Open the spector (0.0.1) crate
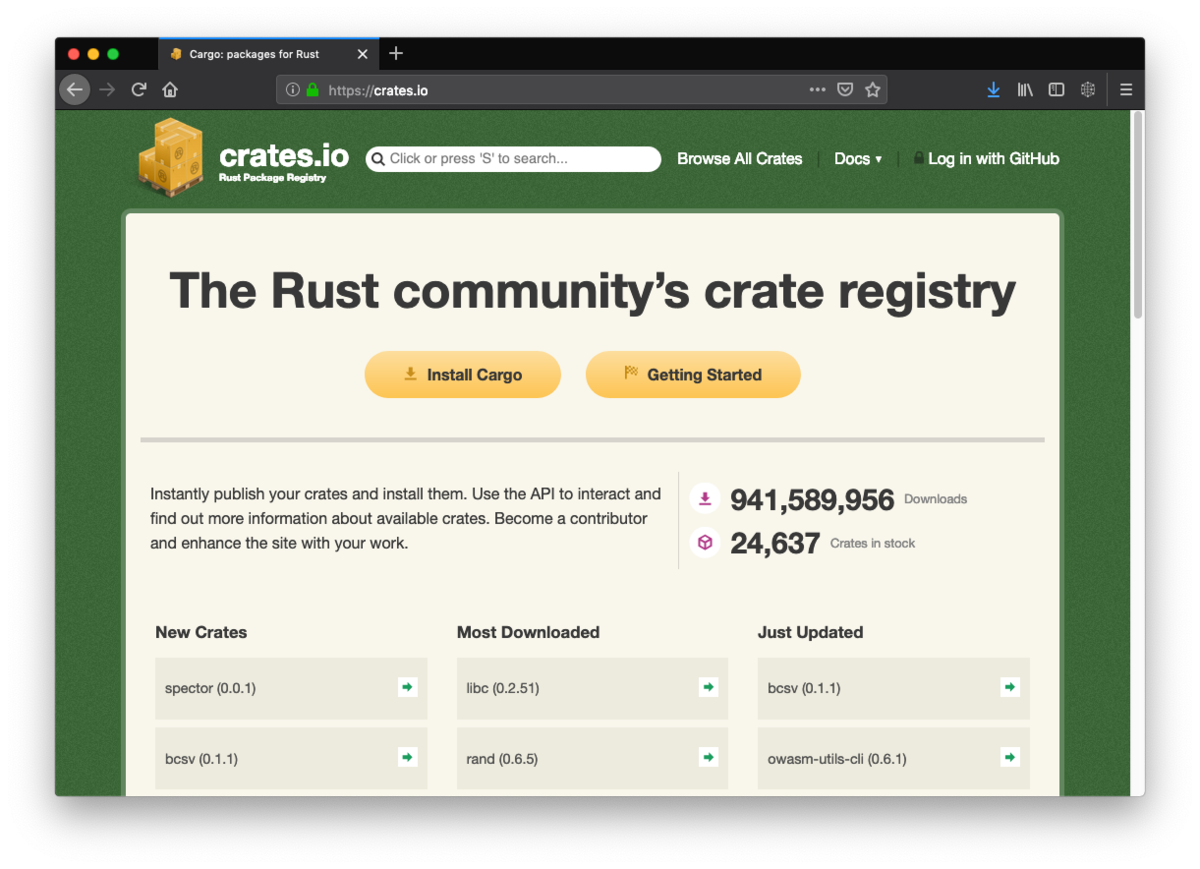Image resolution: width=1200 pixels, height=869 pixels. click(x=291, y=688)
